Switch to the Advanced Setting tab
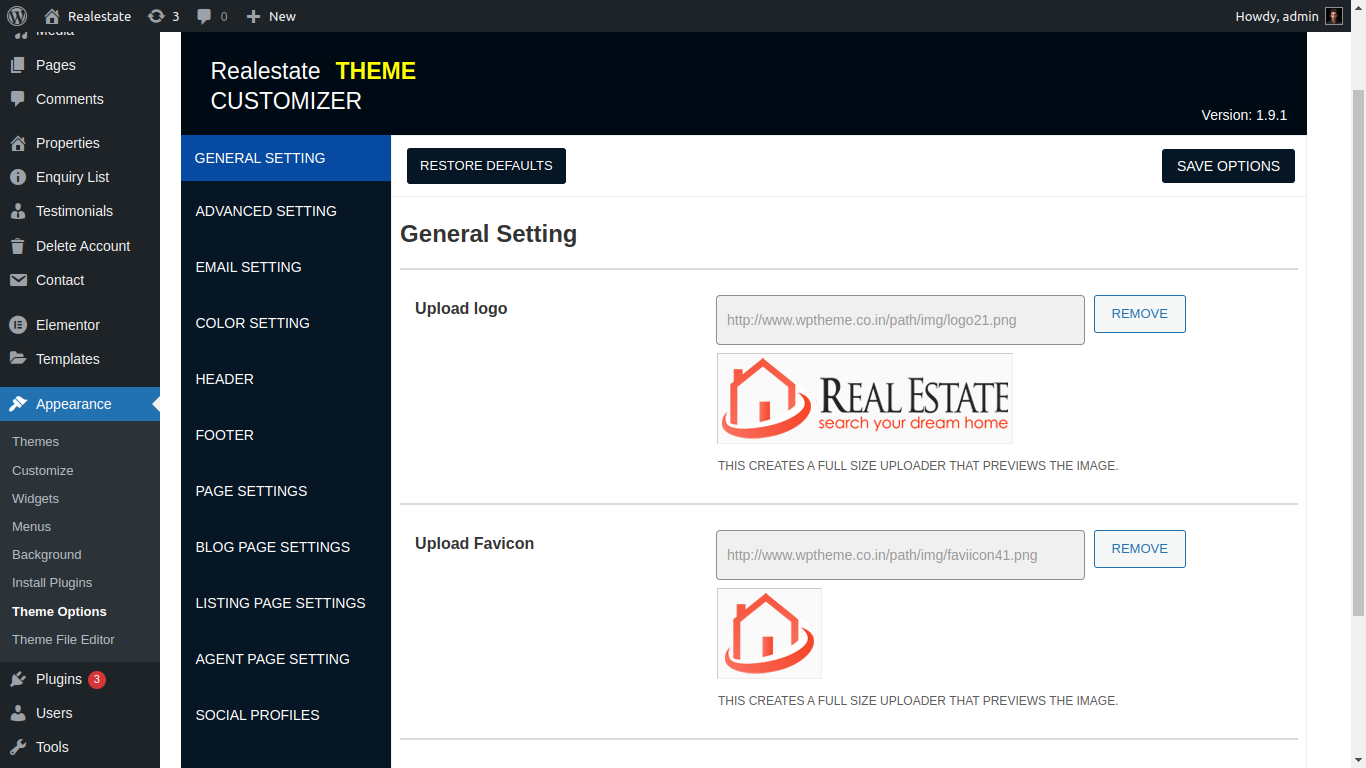Image resolution: width=1366 pixels, height=768 pixels. pos(266,211)
